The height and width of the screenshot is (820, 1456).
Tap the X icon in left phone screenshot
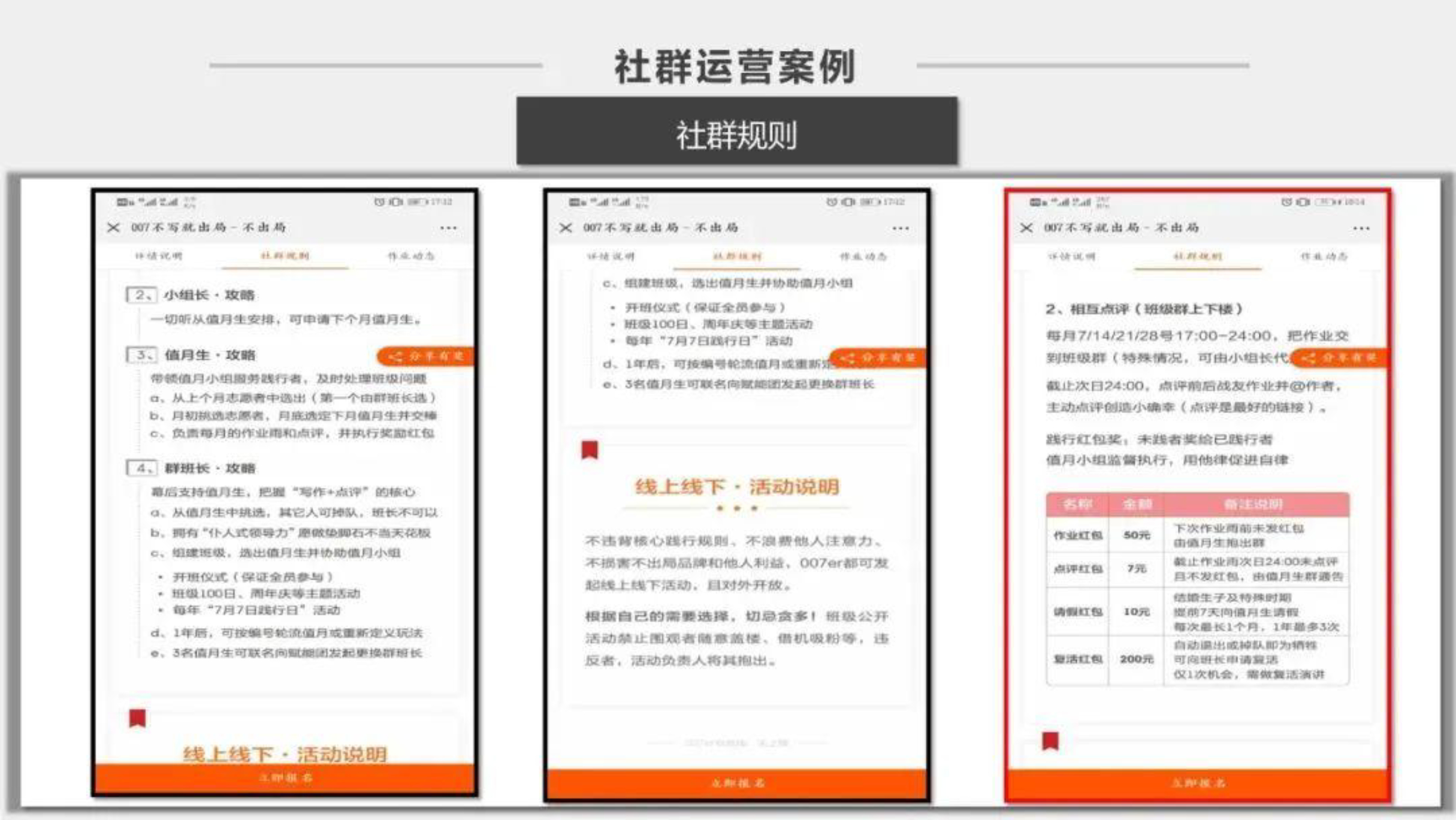pos(113,228)
